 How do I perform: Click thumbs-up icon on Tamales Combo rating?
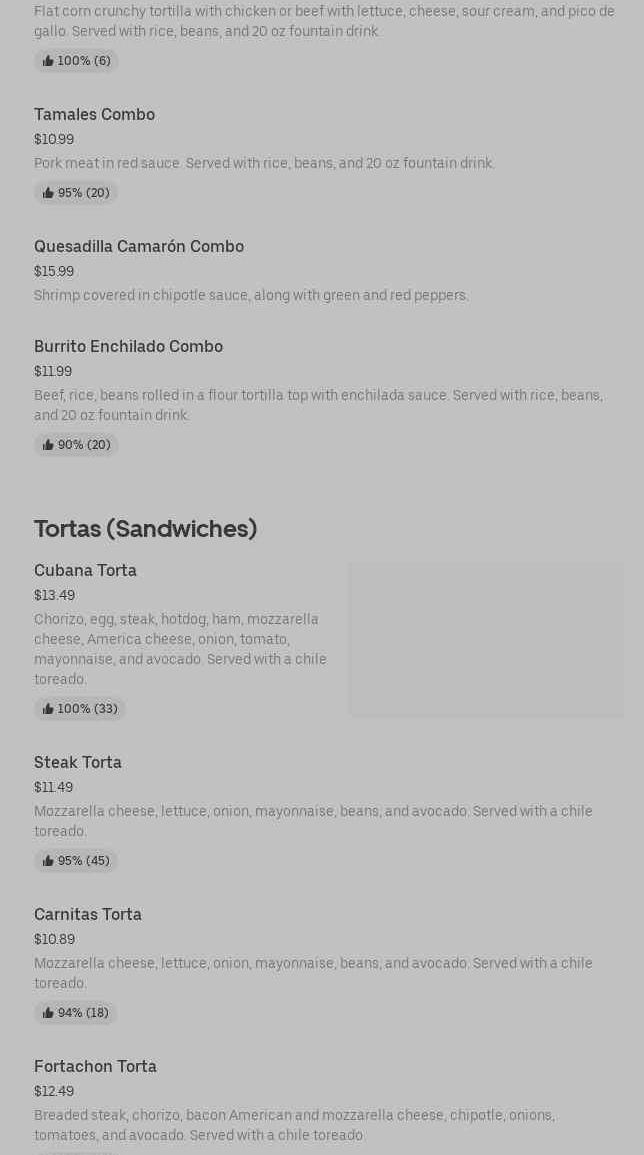tap(48, 193)
